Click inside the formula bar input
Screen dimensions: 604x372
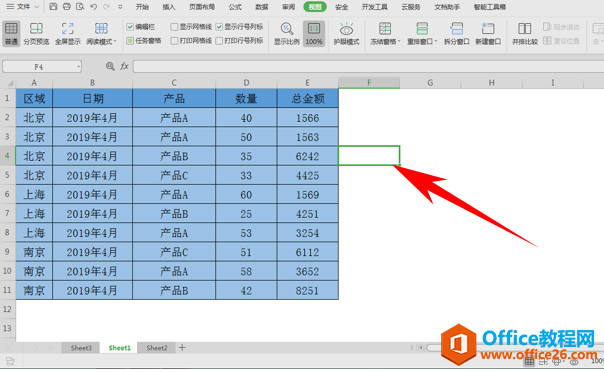coord(368,66)
